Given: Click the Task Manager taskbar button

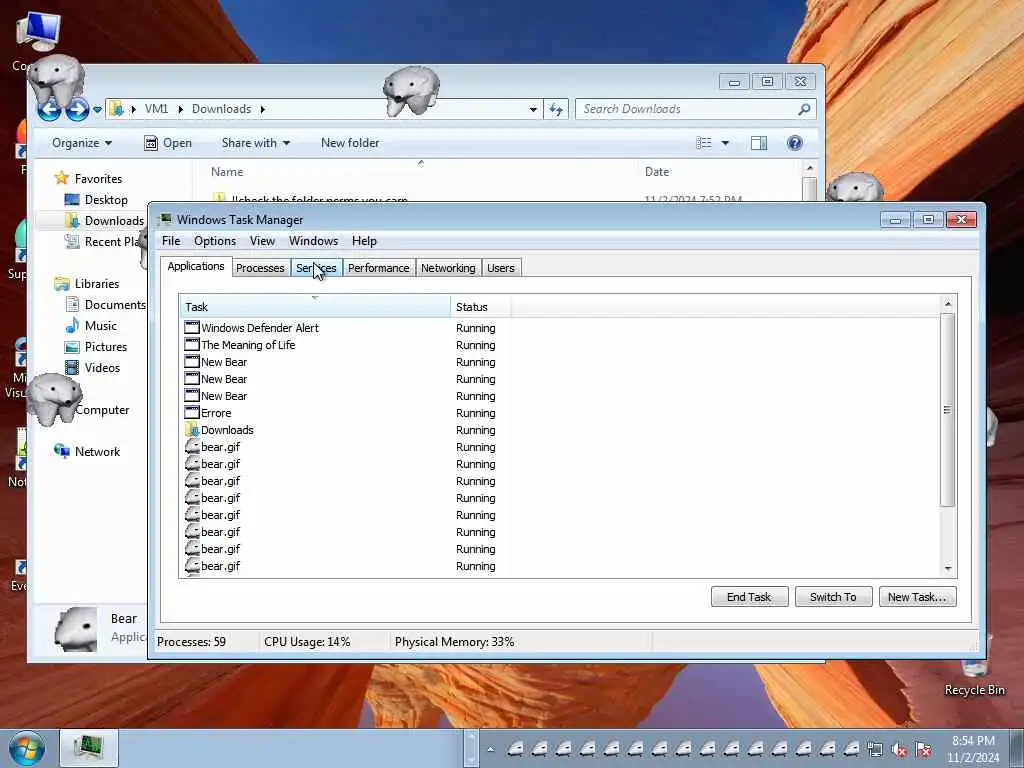Looking at the screenshot, I should point(89,748).
